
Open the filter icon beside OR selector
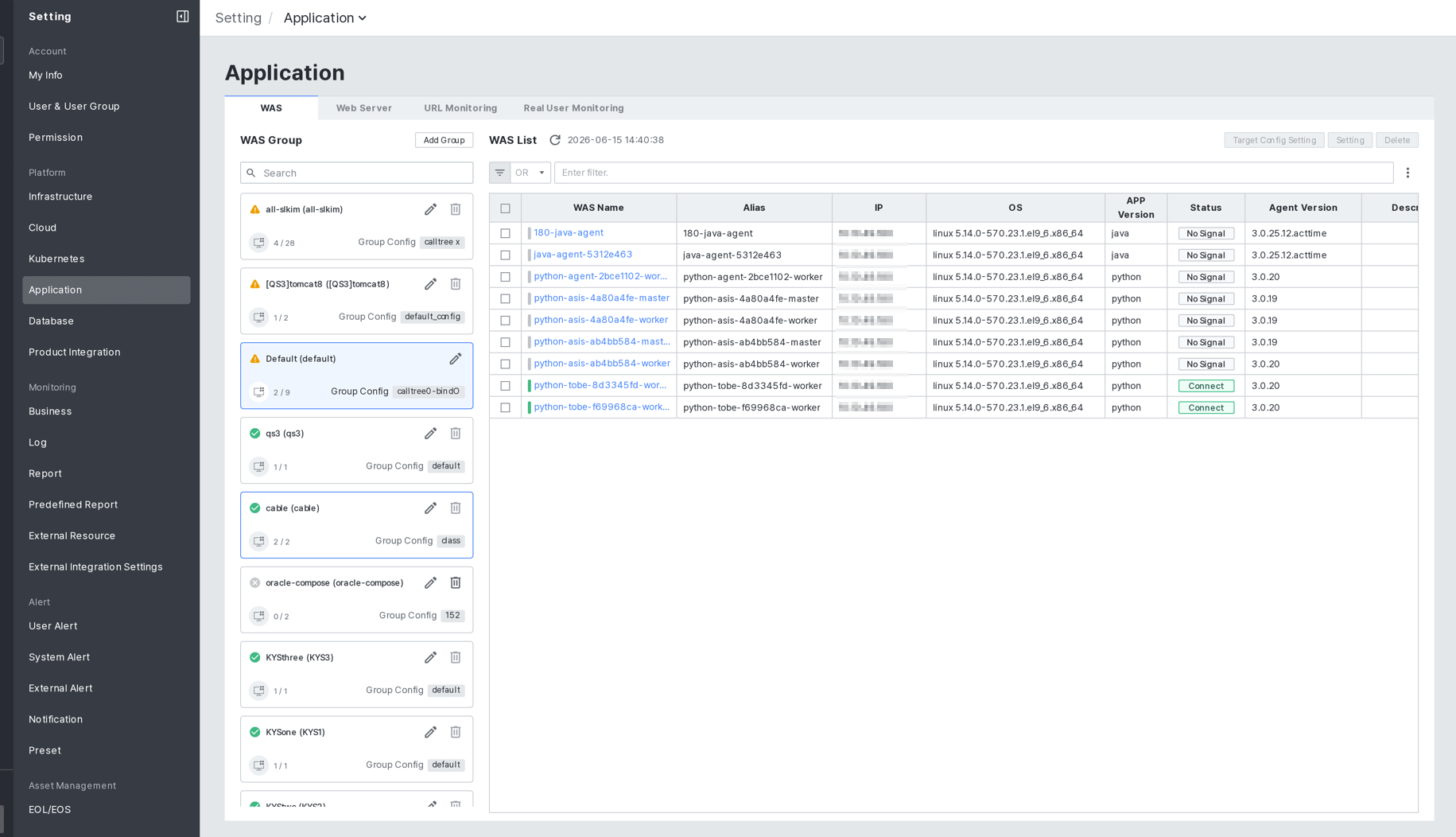(x=499, y=173)
